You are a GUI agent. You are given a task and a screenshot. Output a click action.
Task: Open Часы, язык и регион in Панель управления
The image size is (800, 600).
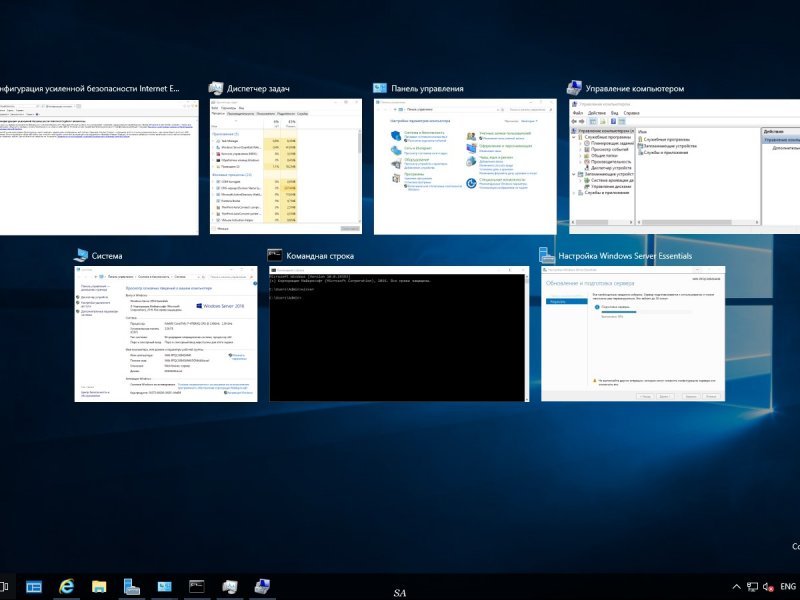(496, 158)
